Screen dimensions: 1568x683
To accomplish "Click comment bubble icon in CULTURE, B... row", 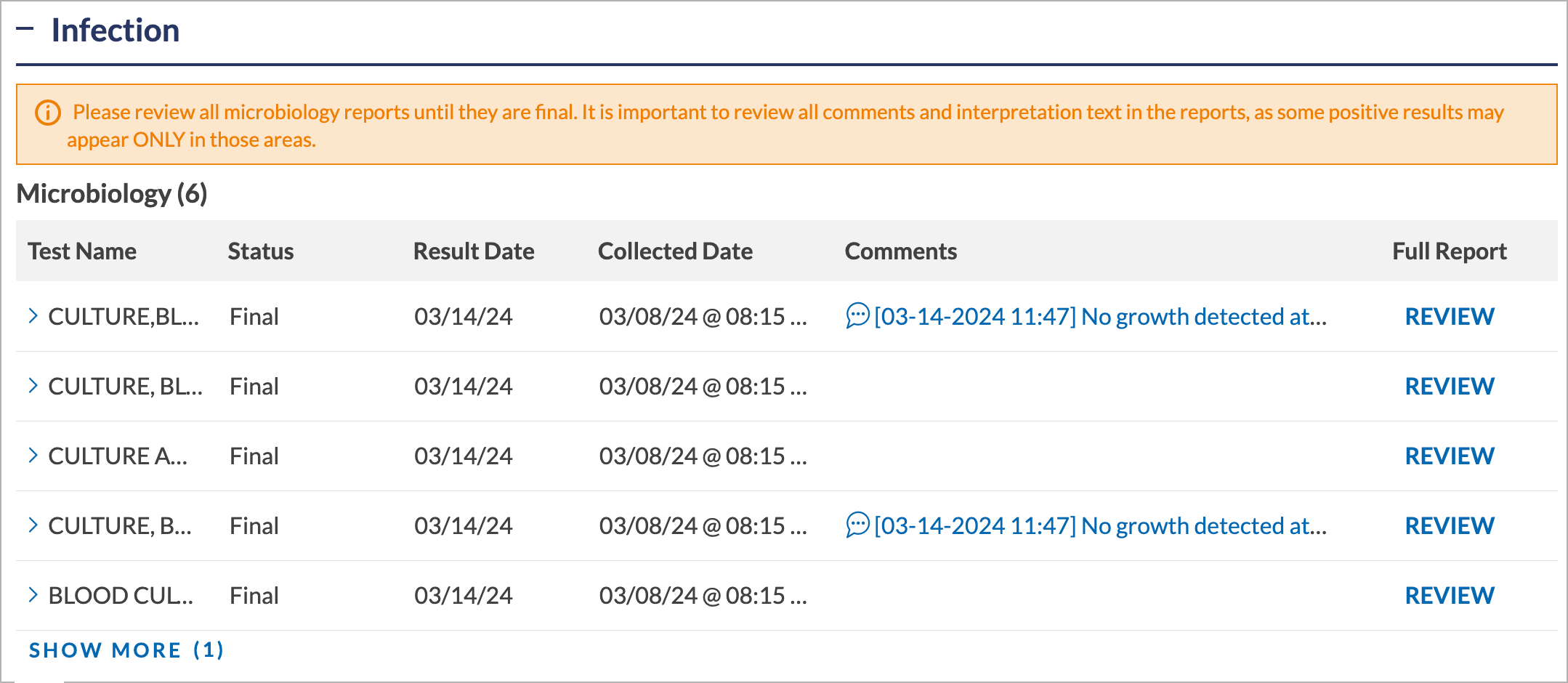I will click(x=857, y=525).
